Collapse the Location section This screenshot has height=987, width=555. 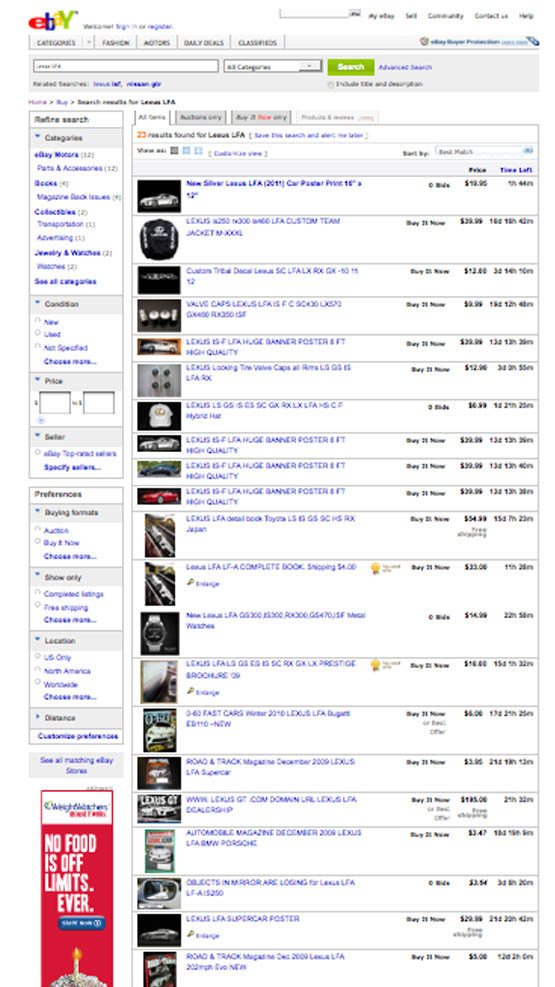38,640
